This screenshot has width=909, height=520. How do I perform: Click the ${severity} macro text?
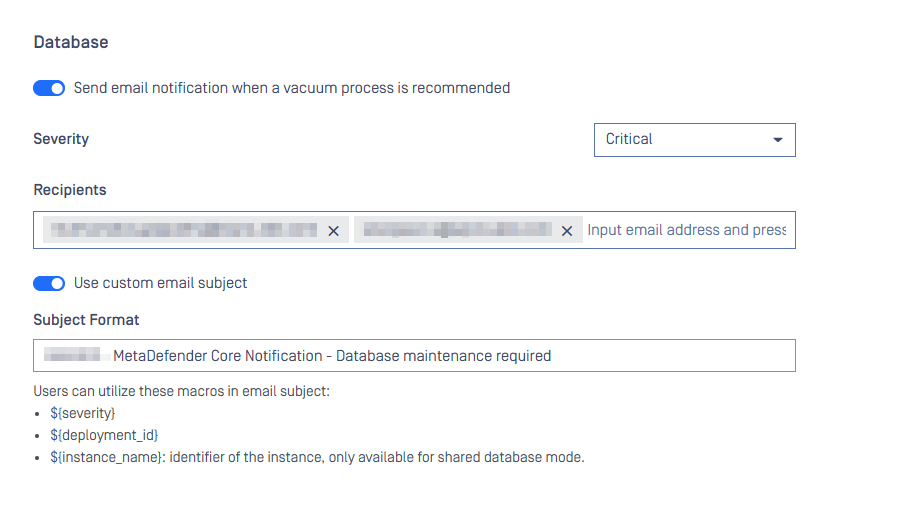[83, 413]
